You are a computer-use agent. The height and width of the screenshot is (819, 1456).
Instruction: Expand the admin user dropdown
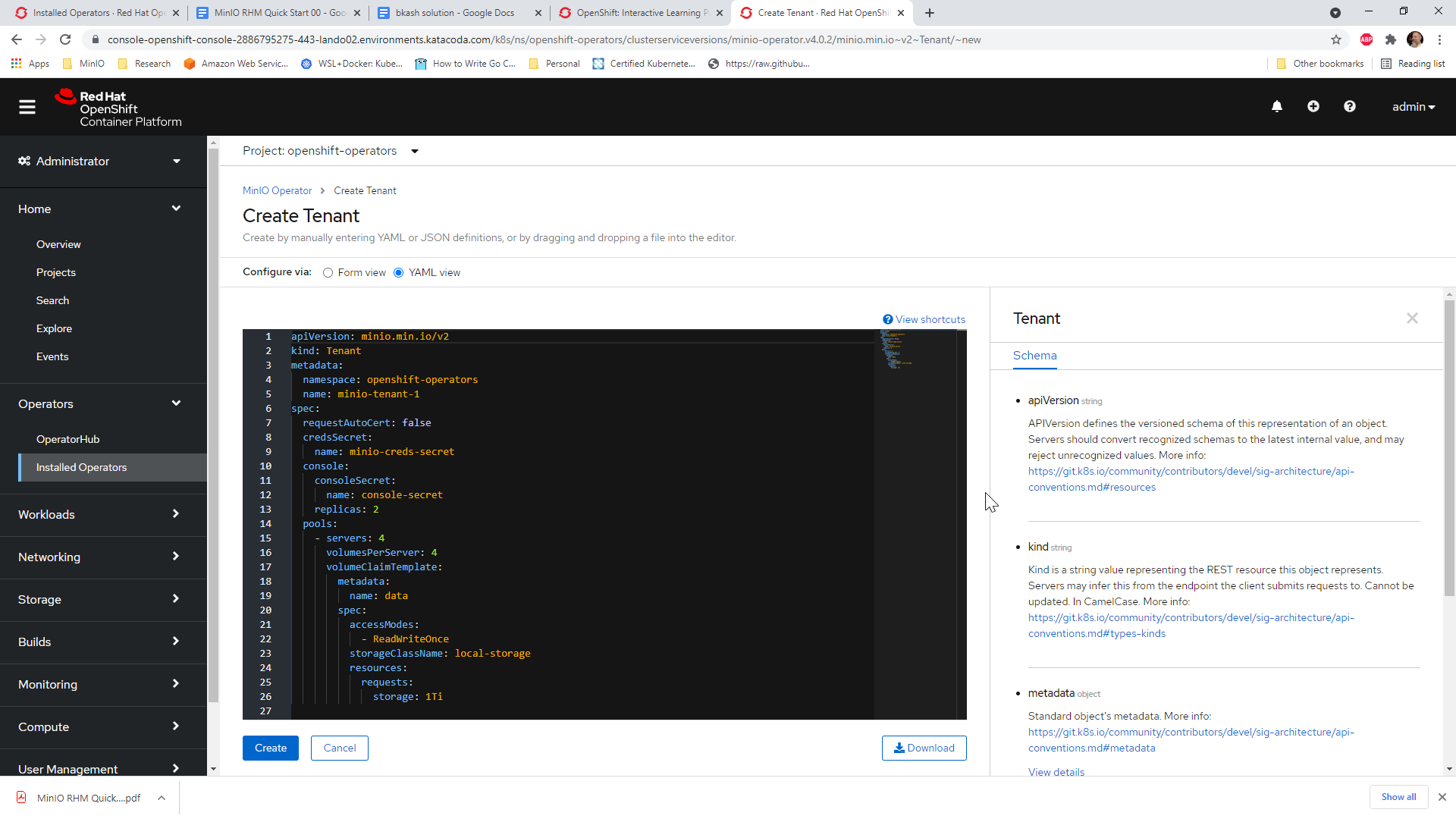[1414, 107]
